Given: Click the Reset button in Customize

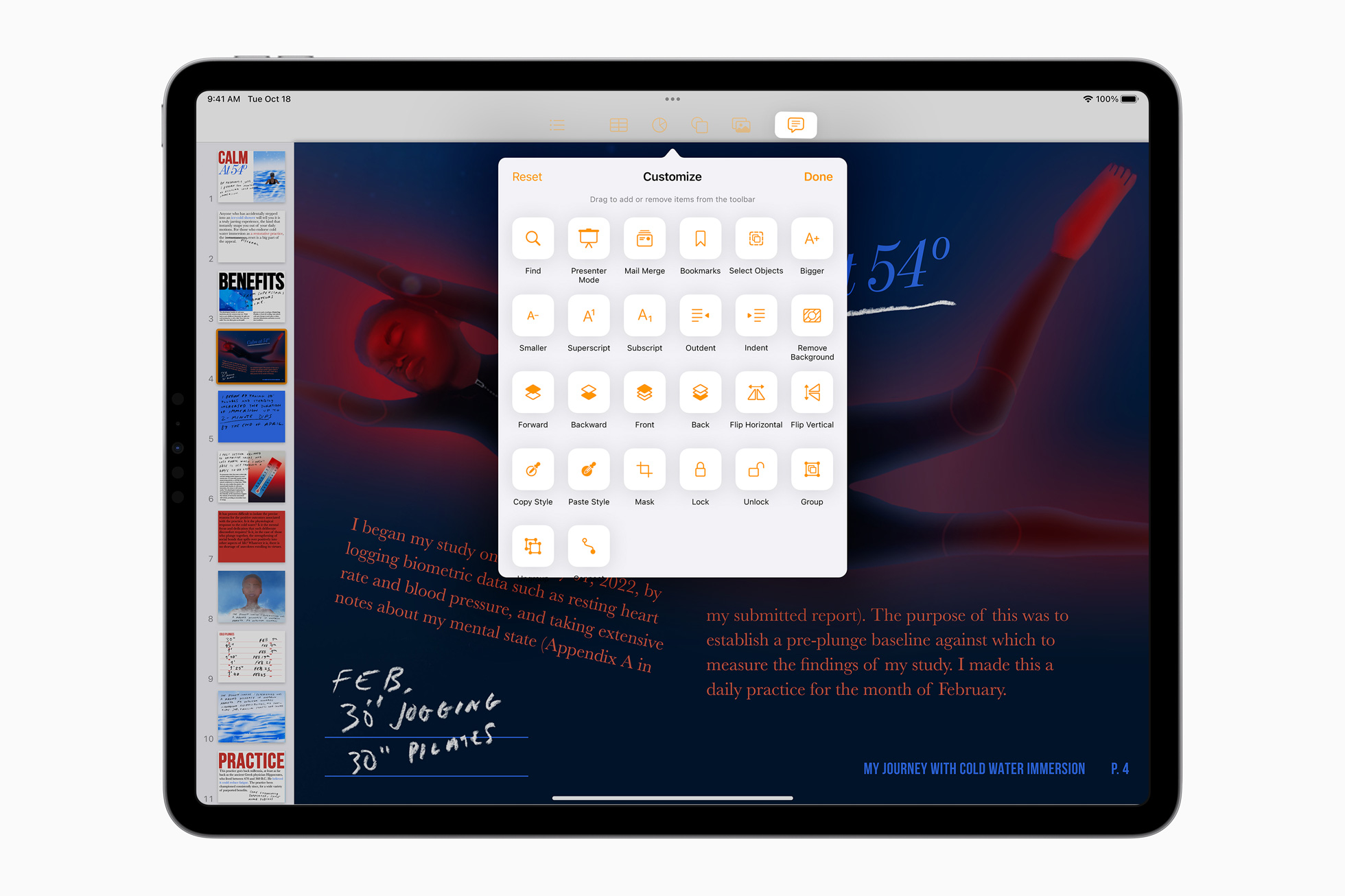Looking at the screenshot, I should tap(526, 177).
